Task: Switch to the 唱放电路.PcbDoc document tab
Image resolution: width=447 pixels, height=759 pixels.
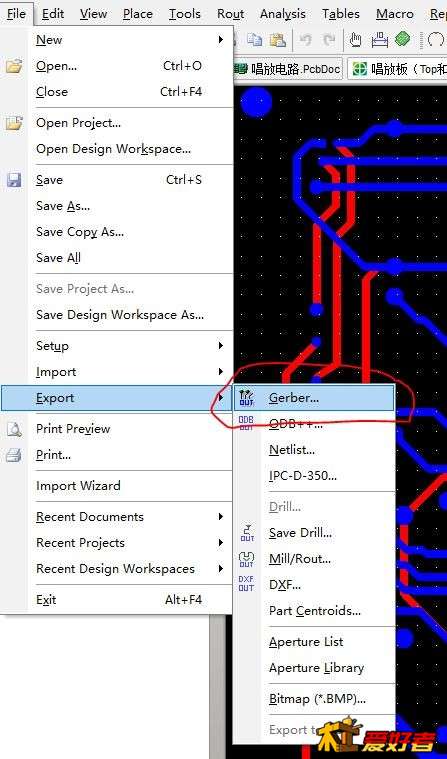Action: [x=289, y=69]
